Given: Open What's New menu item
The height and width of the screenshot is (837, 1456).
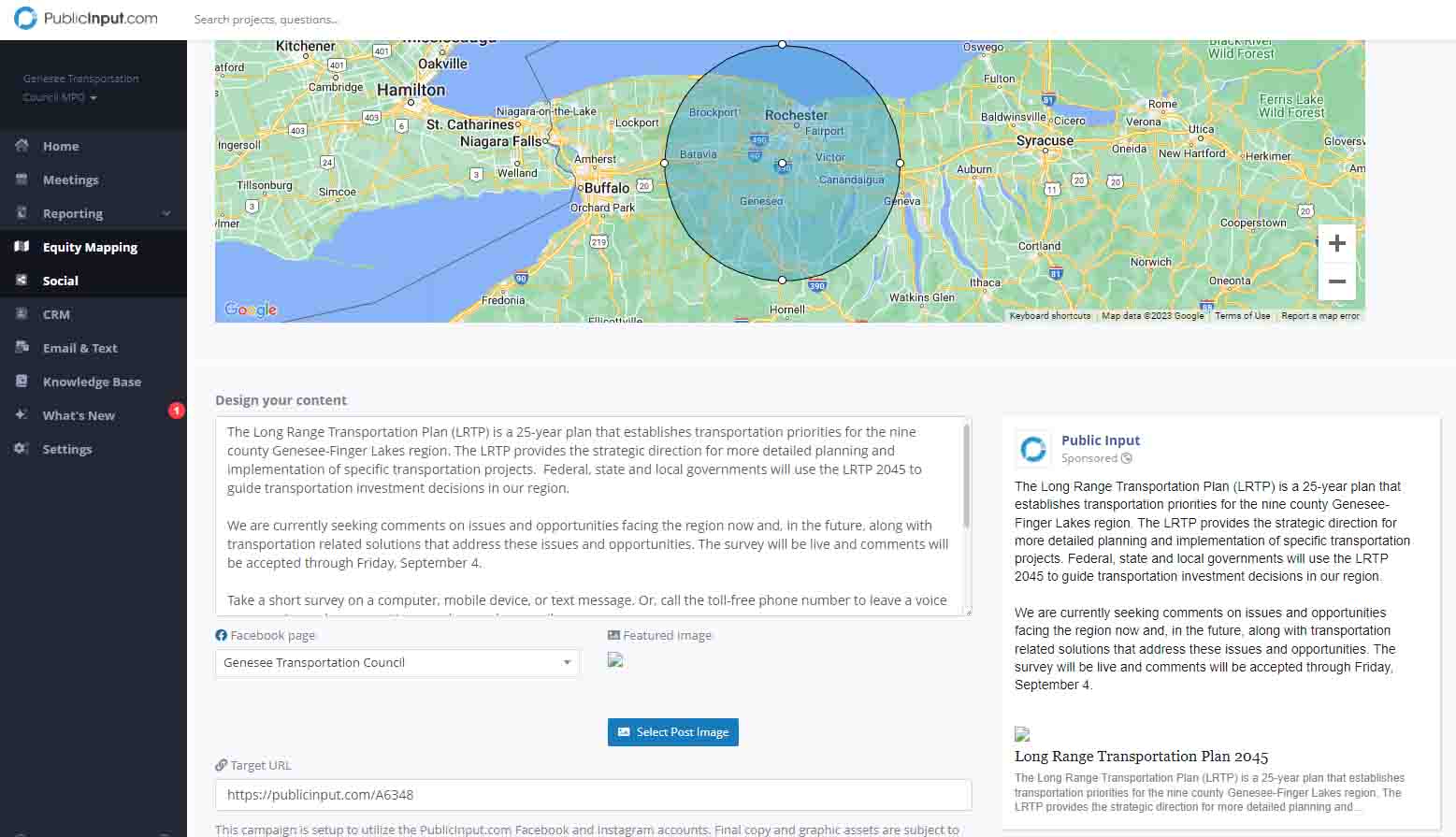Looking at the screenshot, I should pyautogui.click(x=79, y=415).
